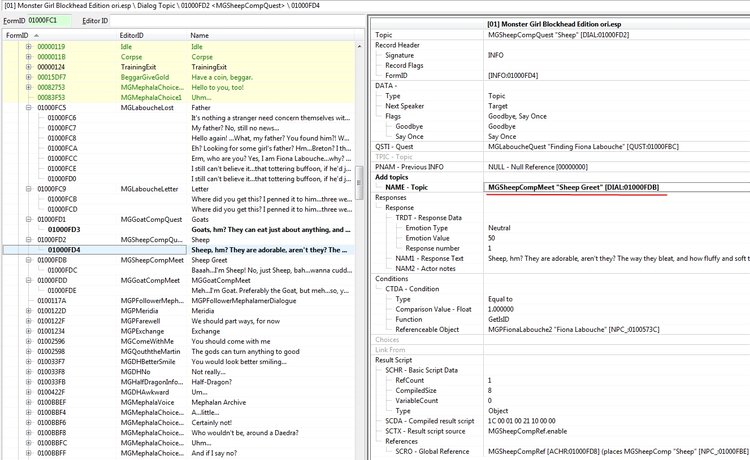
Task: Expand the 00082753 MGMephalaChoice node
Action: [x=28, y=88]
